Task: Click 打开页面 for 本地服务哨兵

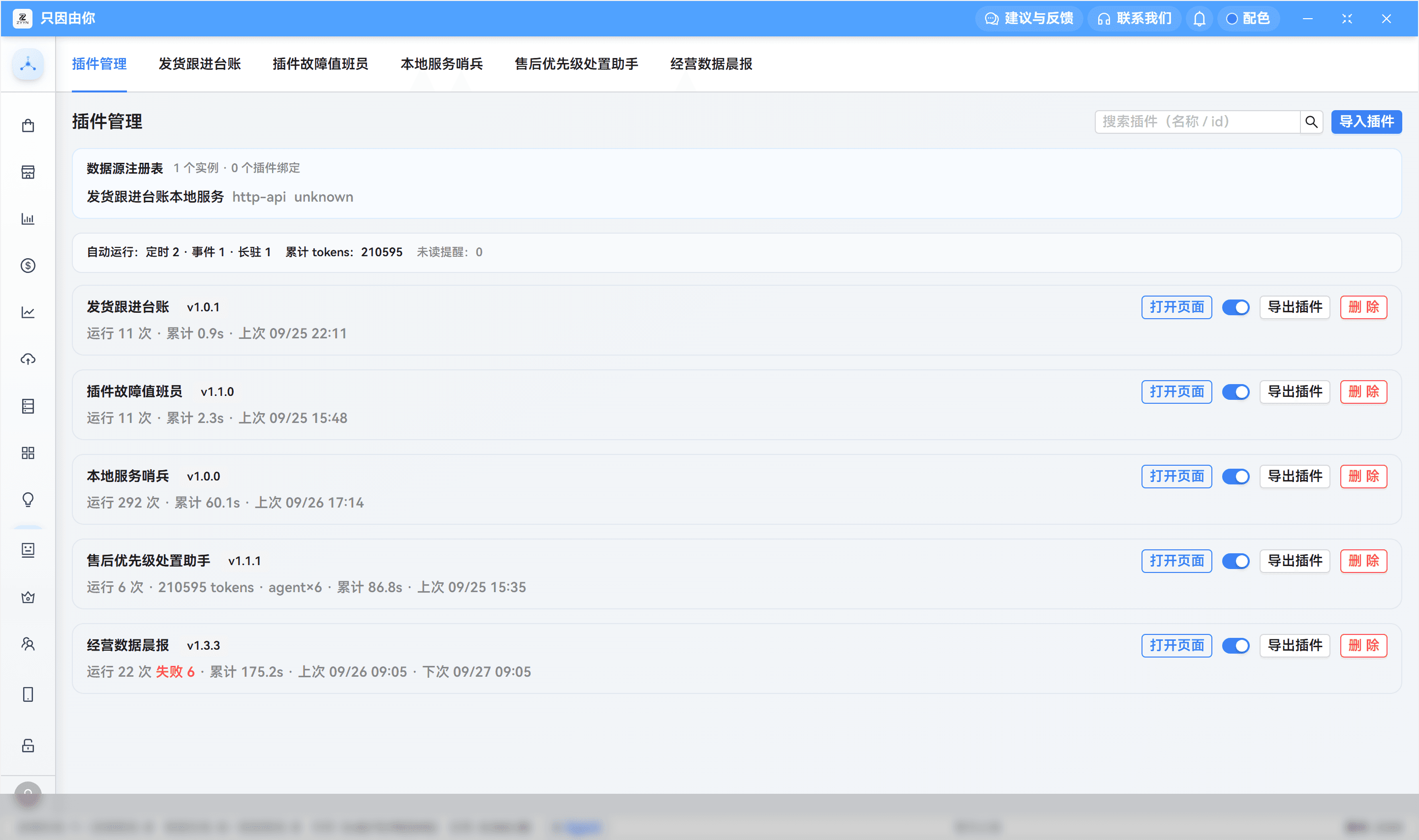Action: tap(1176, 477)
